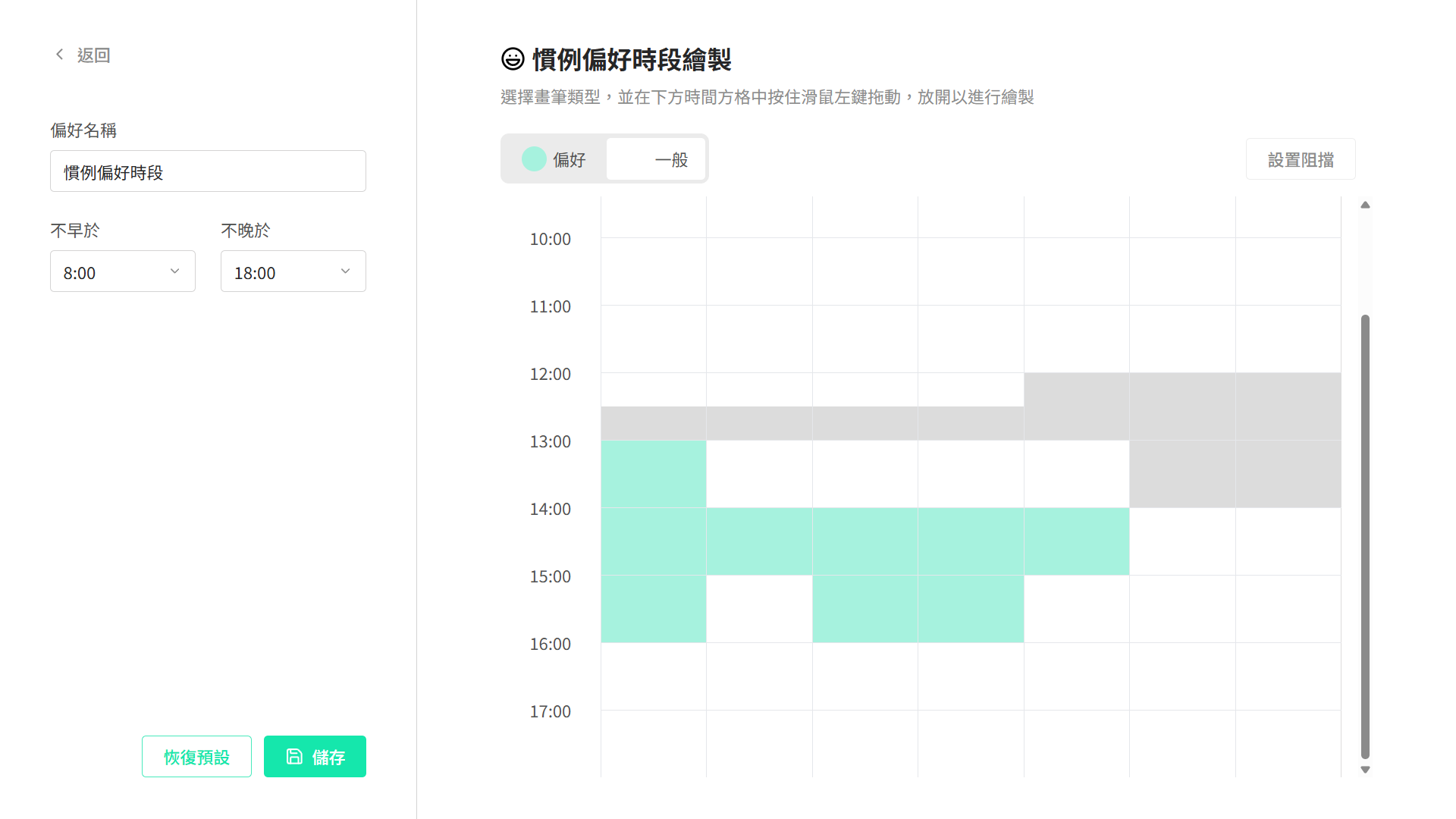This screenshot has width=1456, height=819.
Task: Click the 偏好名稱 text input field
Action: click(x=208, y=171)
